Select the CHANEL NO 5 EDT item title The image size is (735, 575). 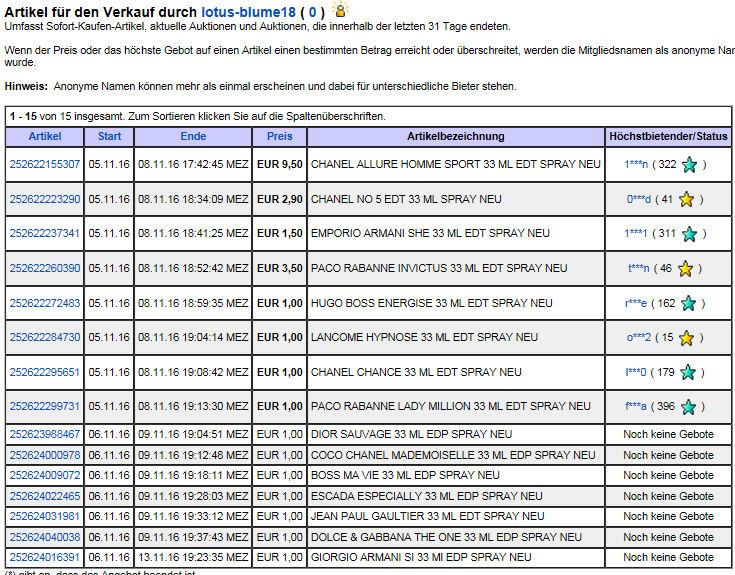tap(406, 199)
